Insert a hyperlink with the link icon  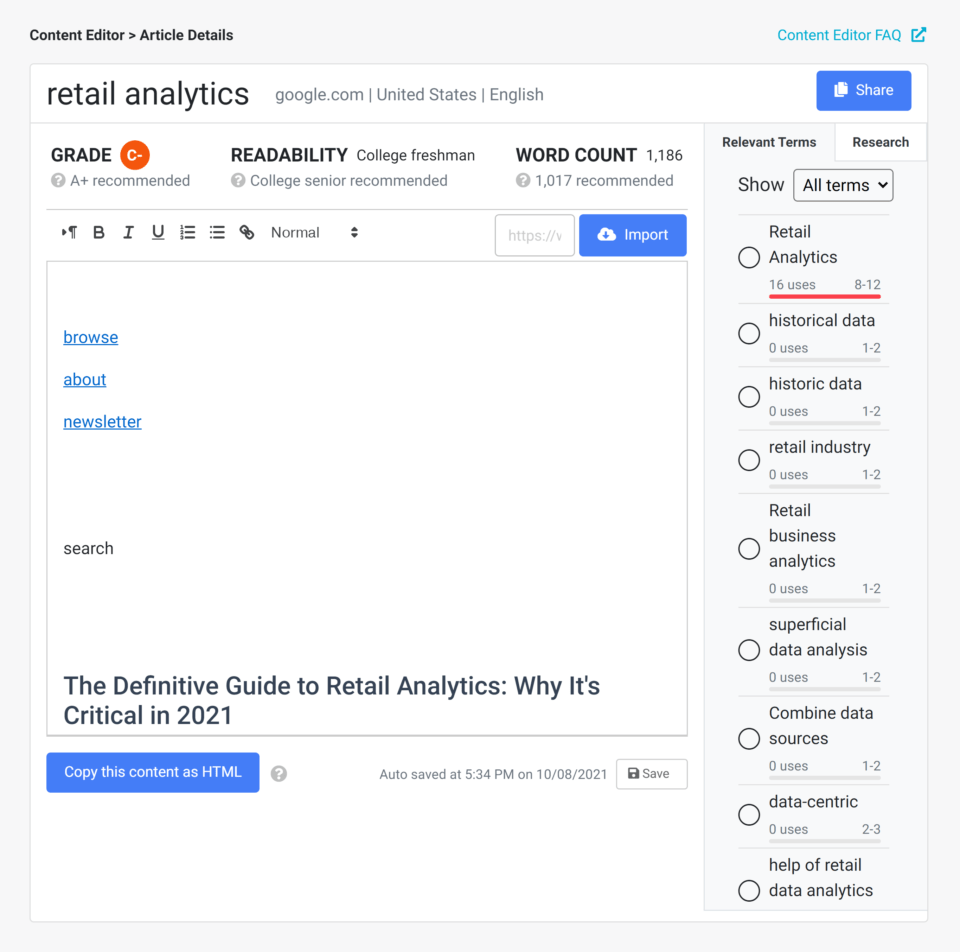point(247,232)
